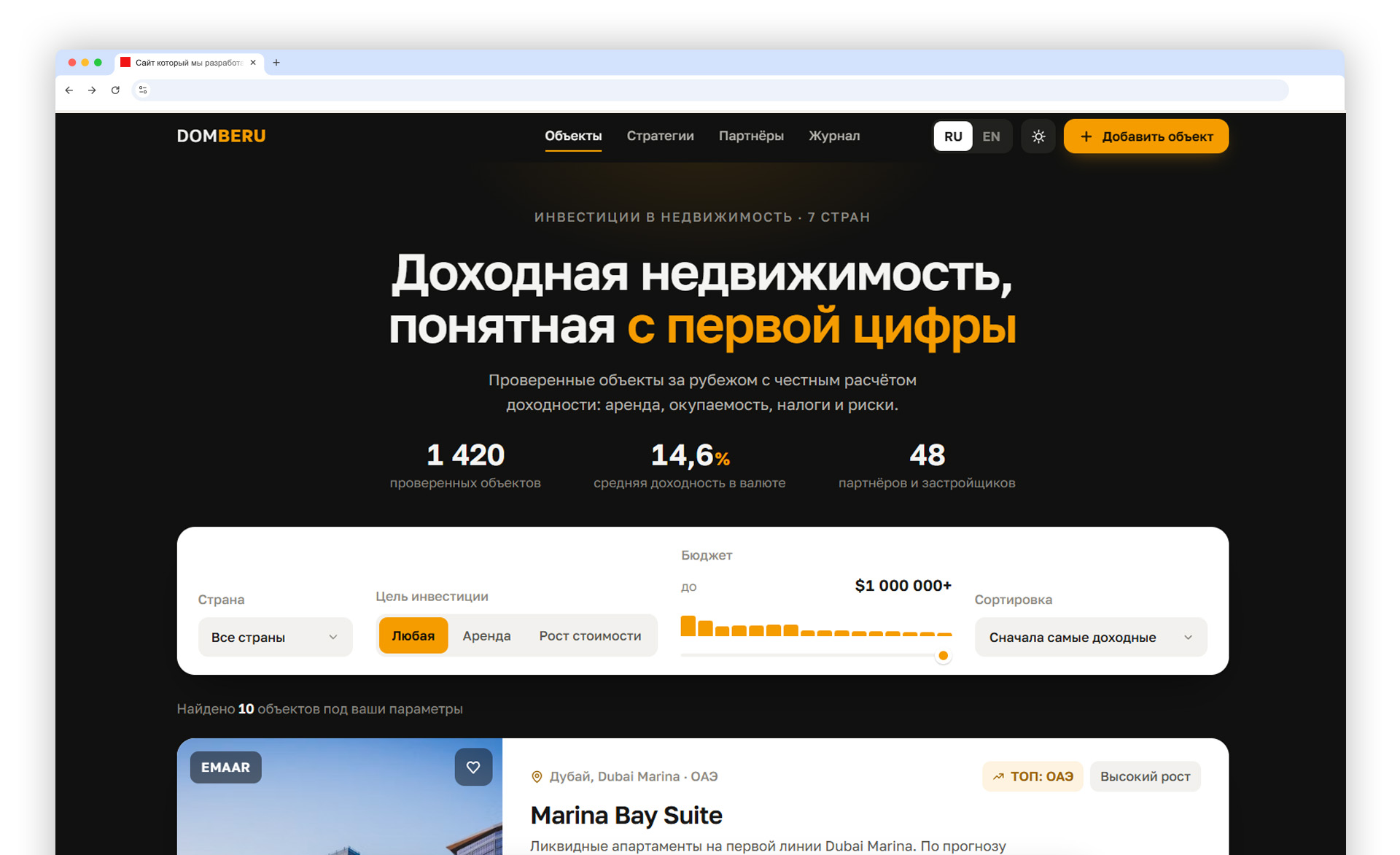Click the 14,6% средняя доходность stat
The height and width of the screenshot is (855, 1400).
coord(689,465)
